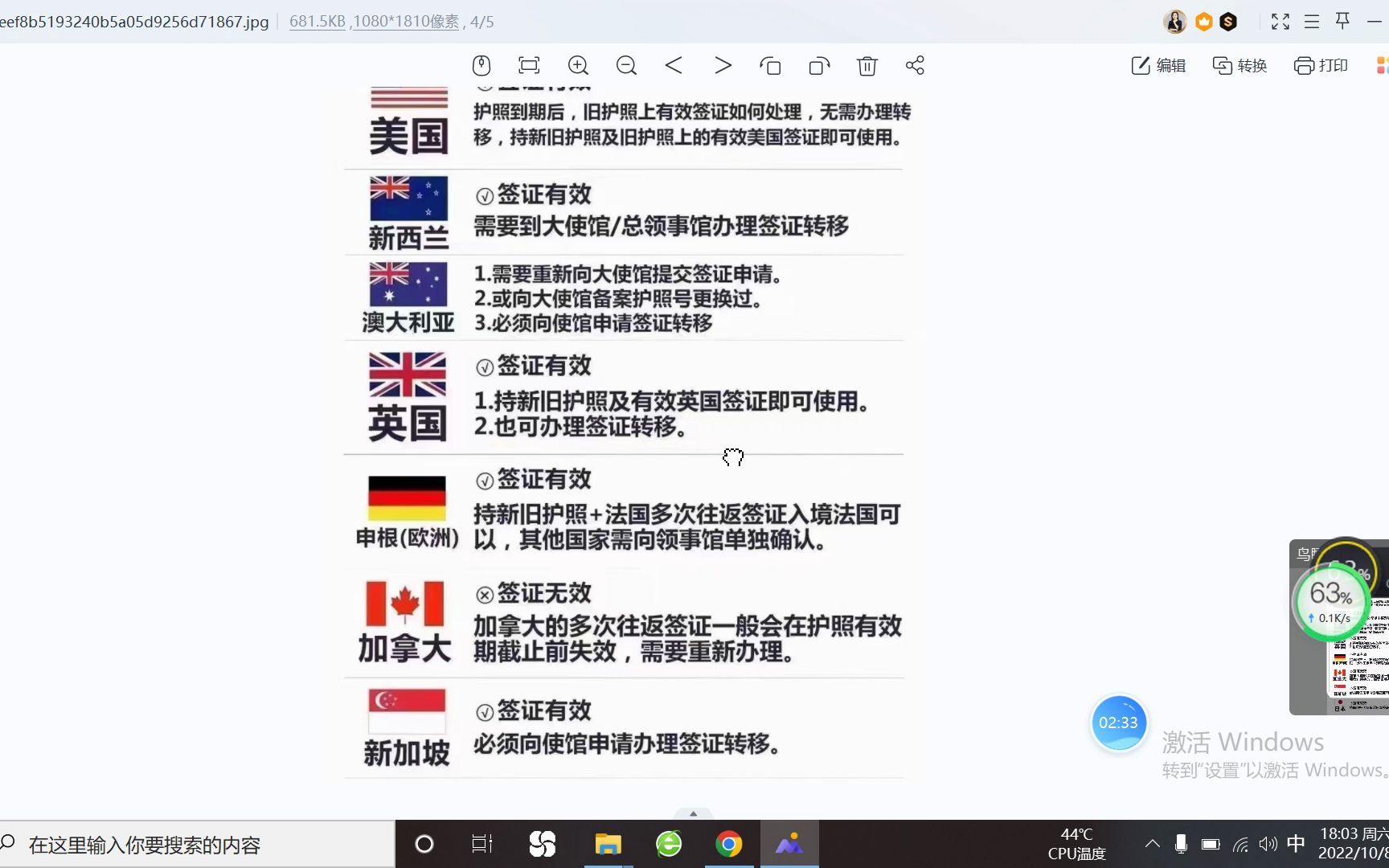
Task: Click file size 681.5KB link
Action: (317, 22)
